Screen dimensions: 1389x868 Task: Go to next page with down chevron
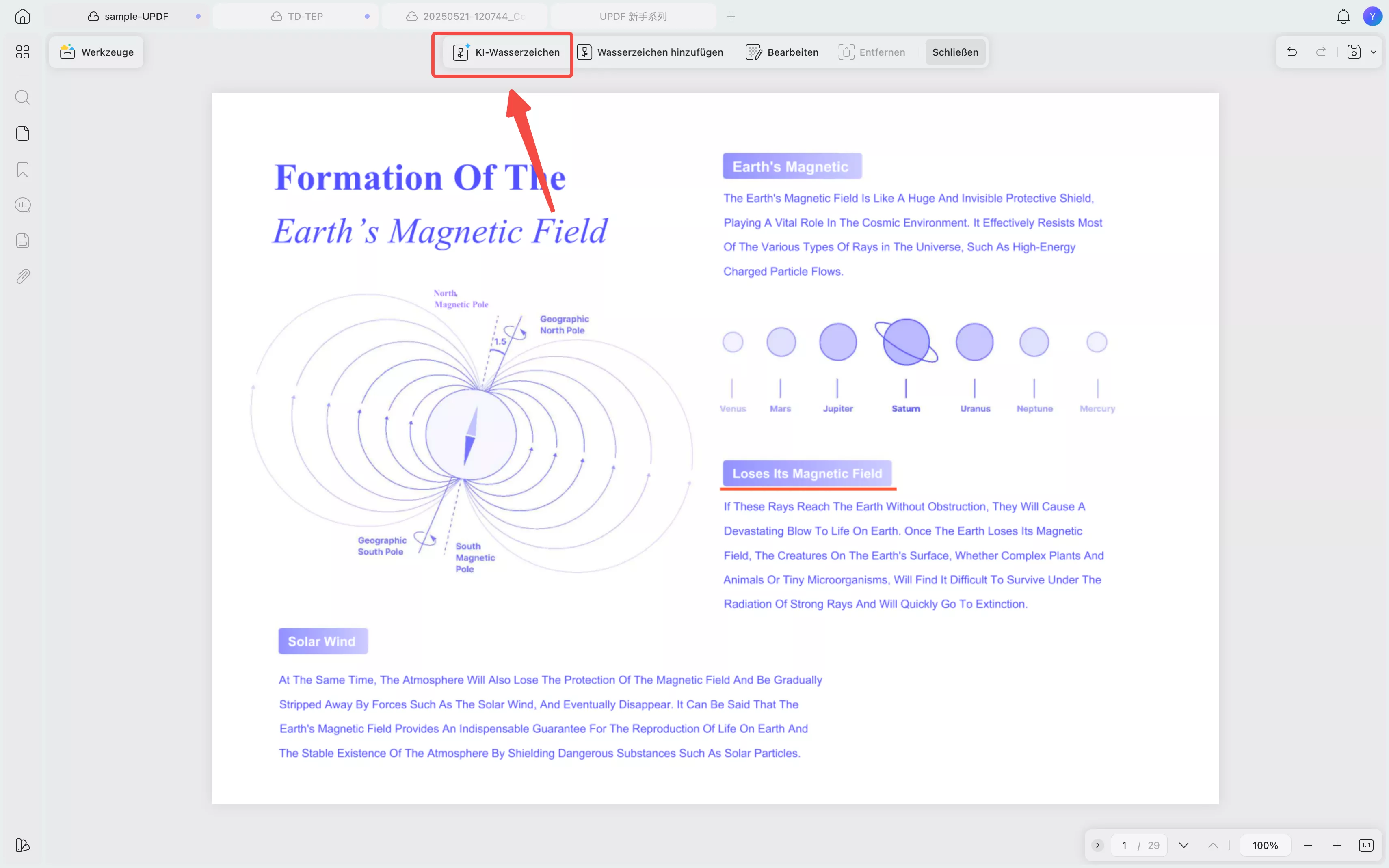pyautogui.click(x=1183, y=845)
